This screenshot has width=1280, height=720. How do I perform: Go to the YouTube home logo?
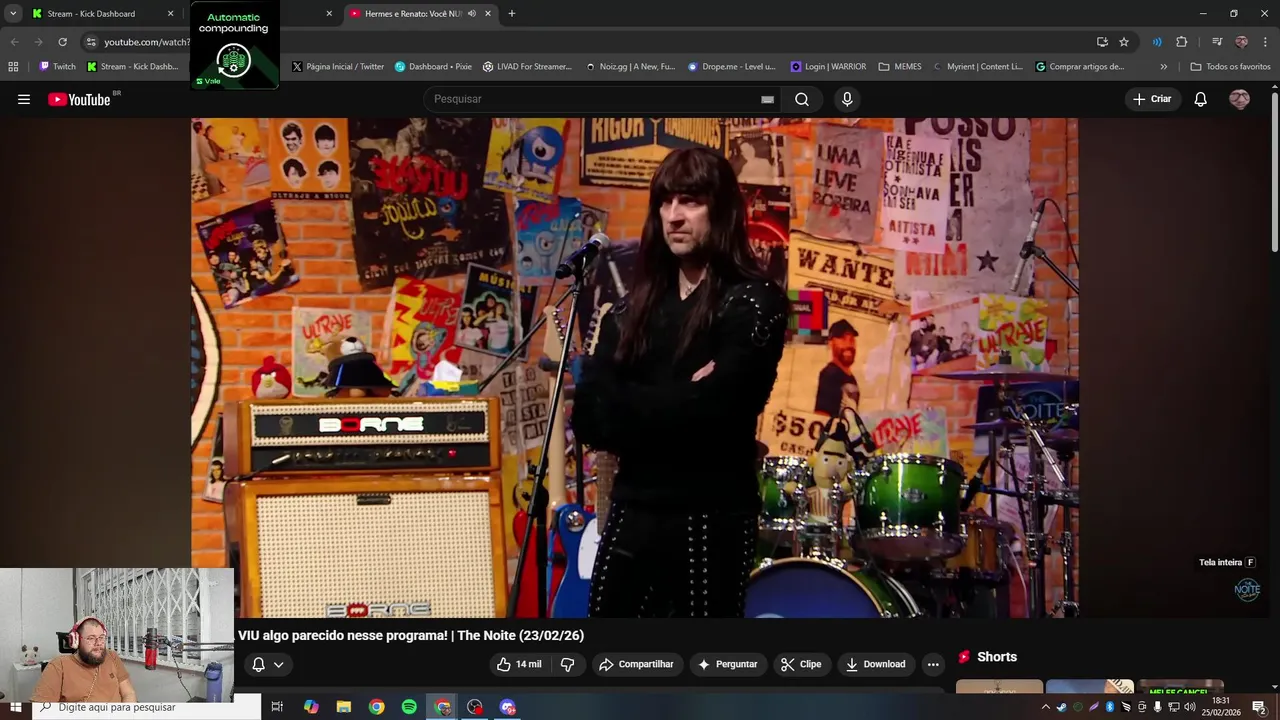click(79, 99)
